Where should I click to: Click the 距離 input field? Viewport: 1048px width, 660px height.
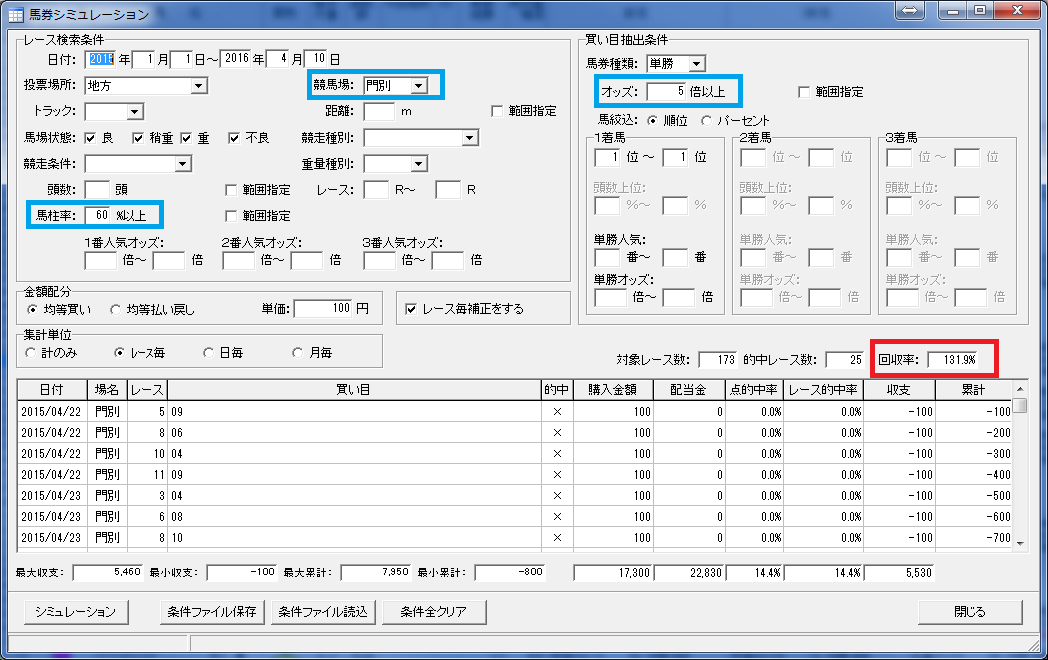(379, 112)
